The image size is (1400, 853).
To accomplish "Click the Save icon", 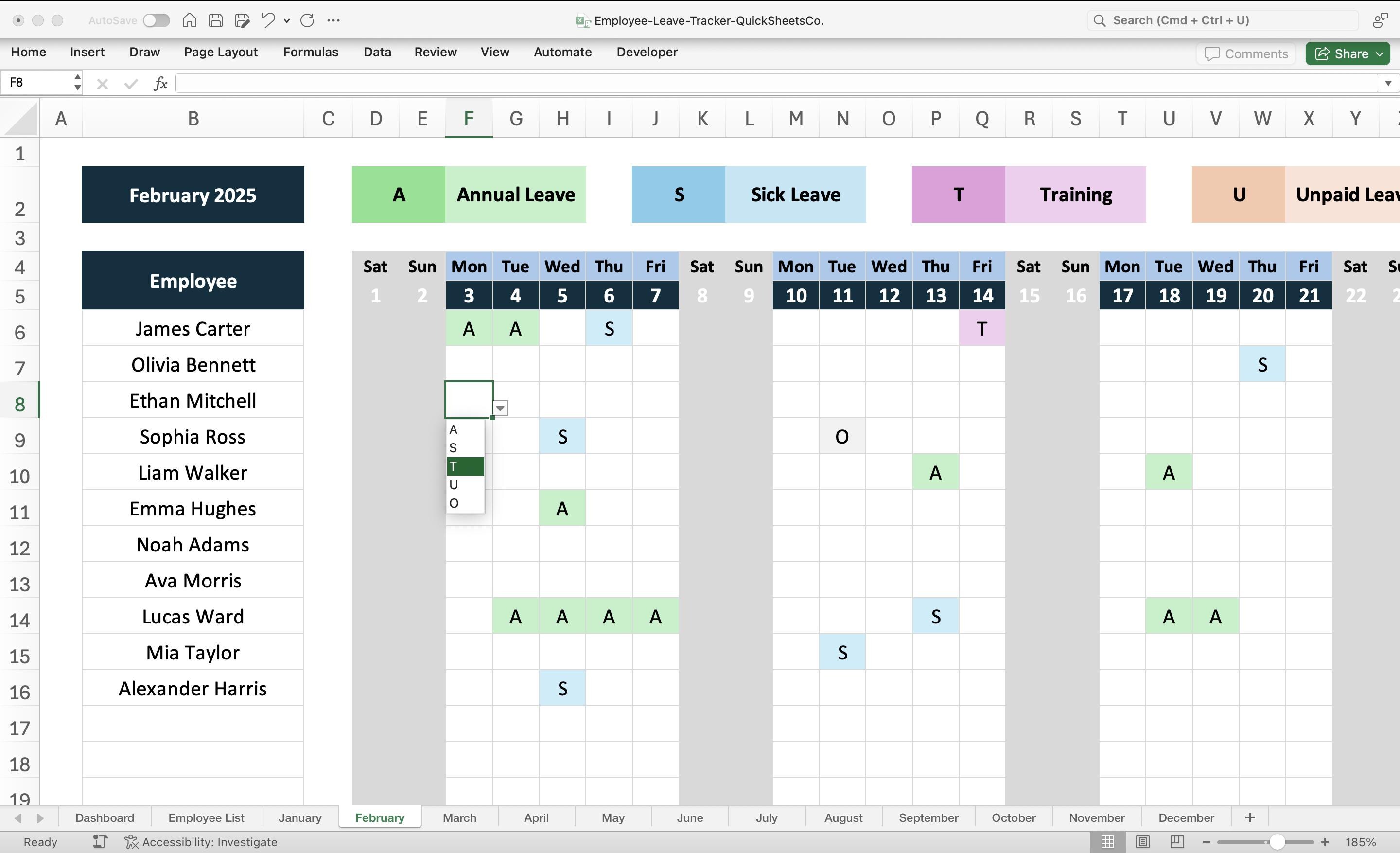I will tap(215, 20).
